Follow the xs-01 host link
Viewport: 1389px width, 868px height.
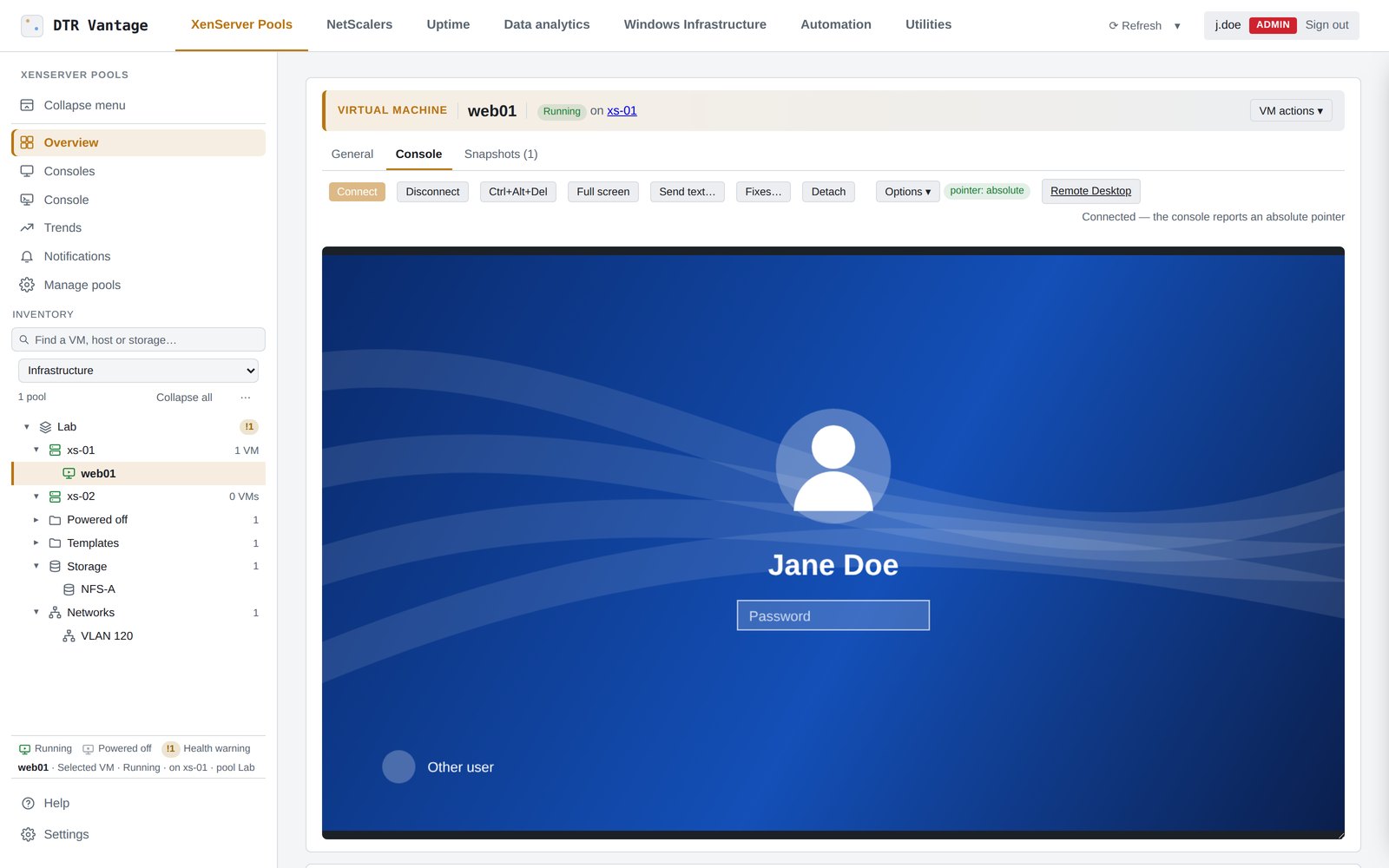(x=622, y=110)
